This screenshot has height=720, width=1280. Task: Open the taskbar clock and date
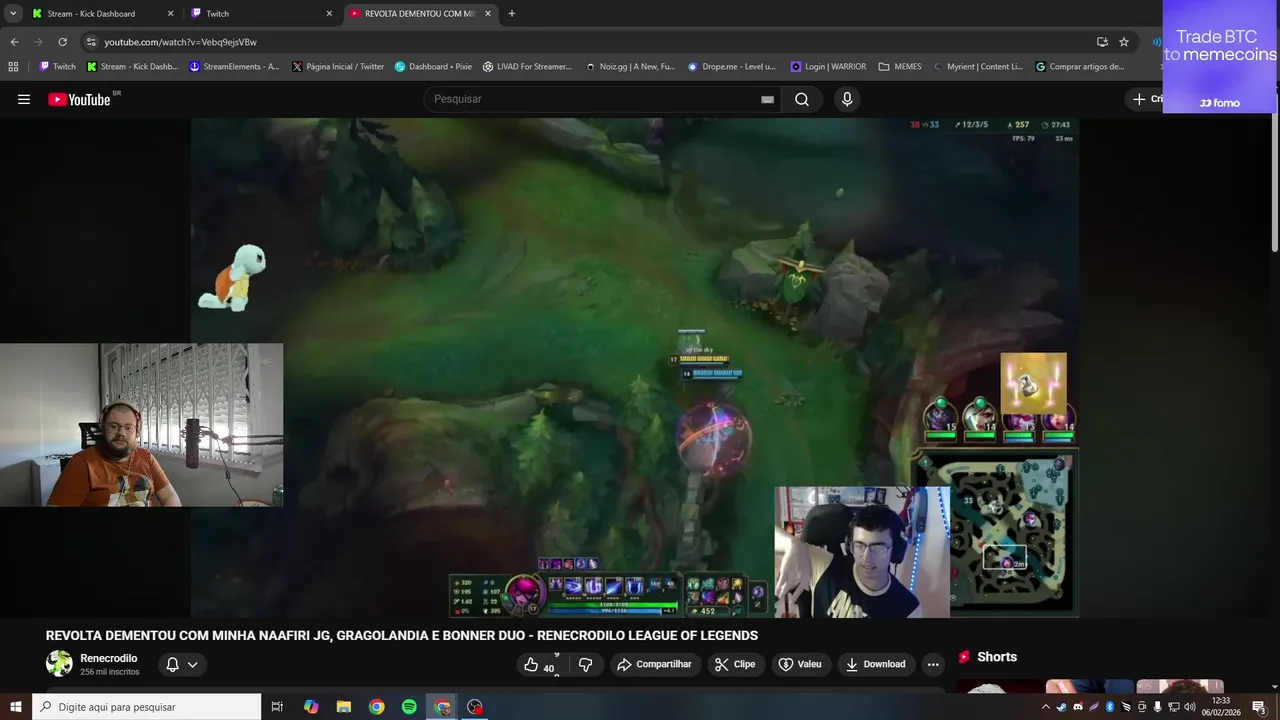pos(1221,707)
